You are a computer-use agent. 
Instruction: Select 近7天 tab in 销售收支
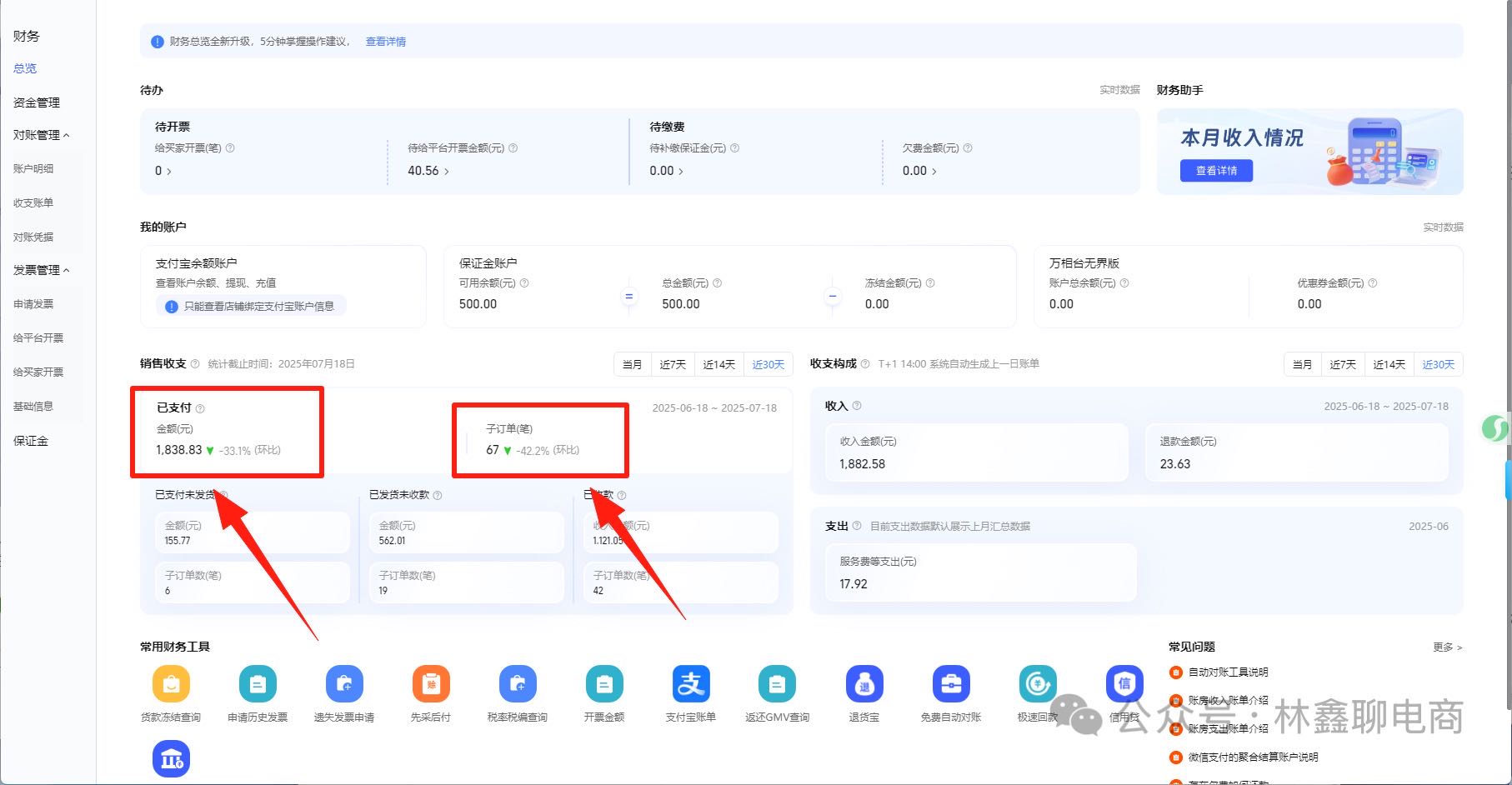[673, 364]
